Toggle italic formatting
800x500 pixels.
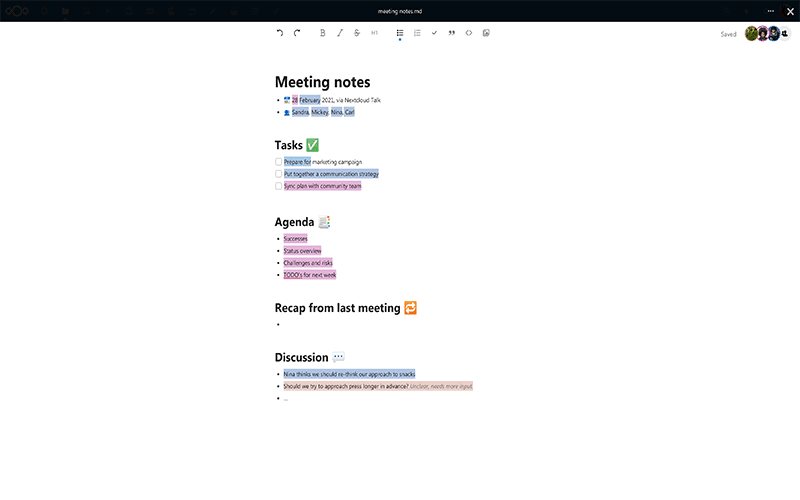click(340, 33)
